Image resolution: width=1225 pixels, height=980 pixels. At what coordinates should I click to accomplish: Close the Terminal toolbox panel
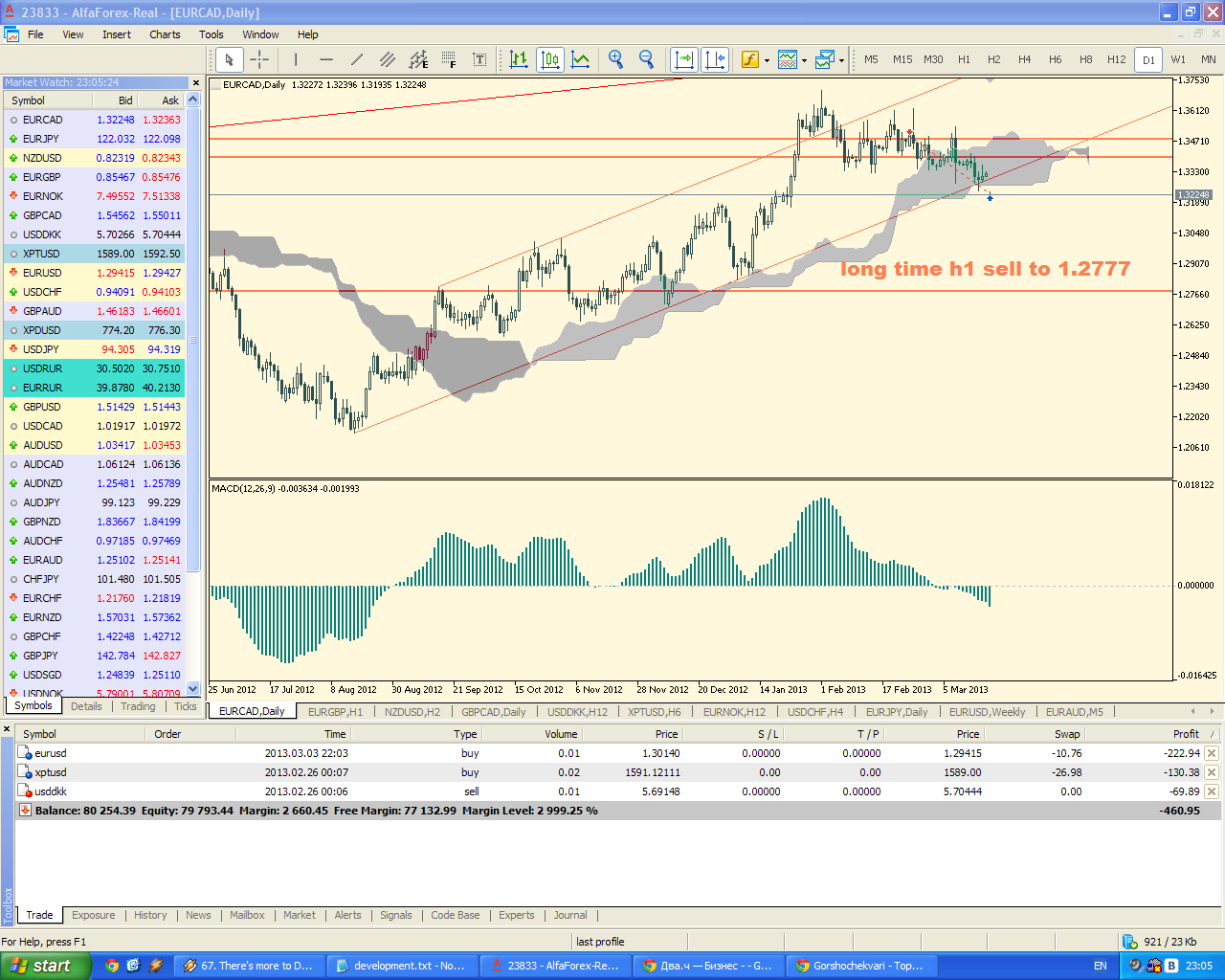coord(7,730)
